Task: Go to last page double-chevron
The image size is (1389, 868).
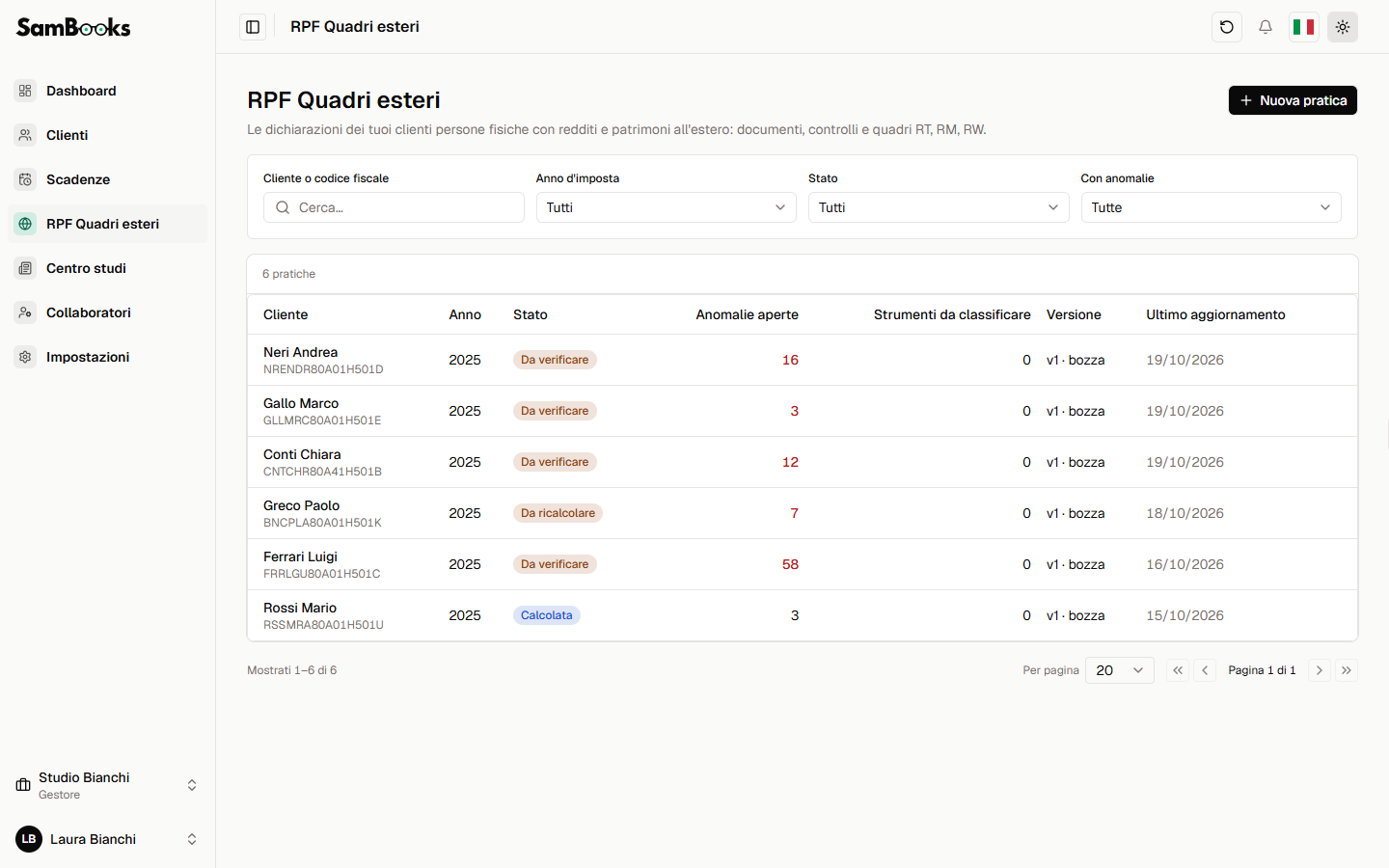Action: click(1347, 670)
